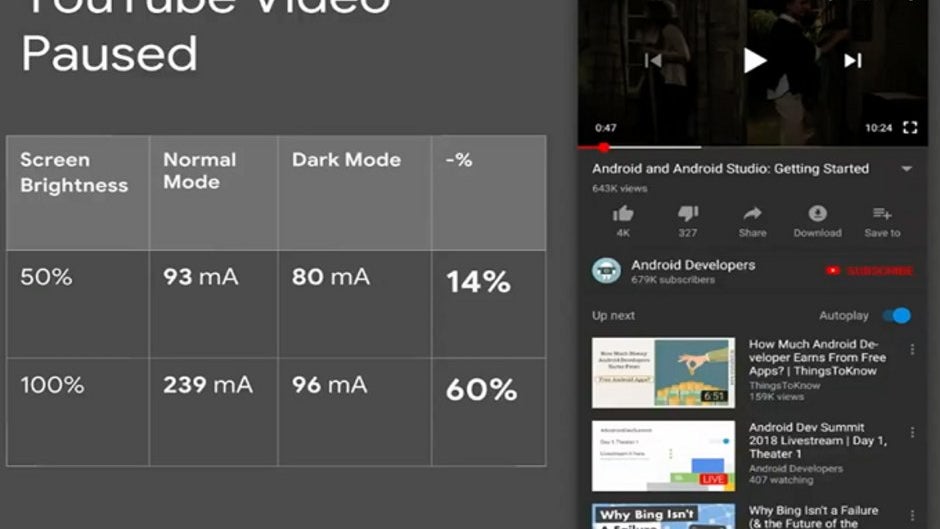Click the '93 mA' table cell
This screenshot has height=529, width=940.
[x=213, y=304]
